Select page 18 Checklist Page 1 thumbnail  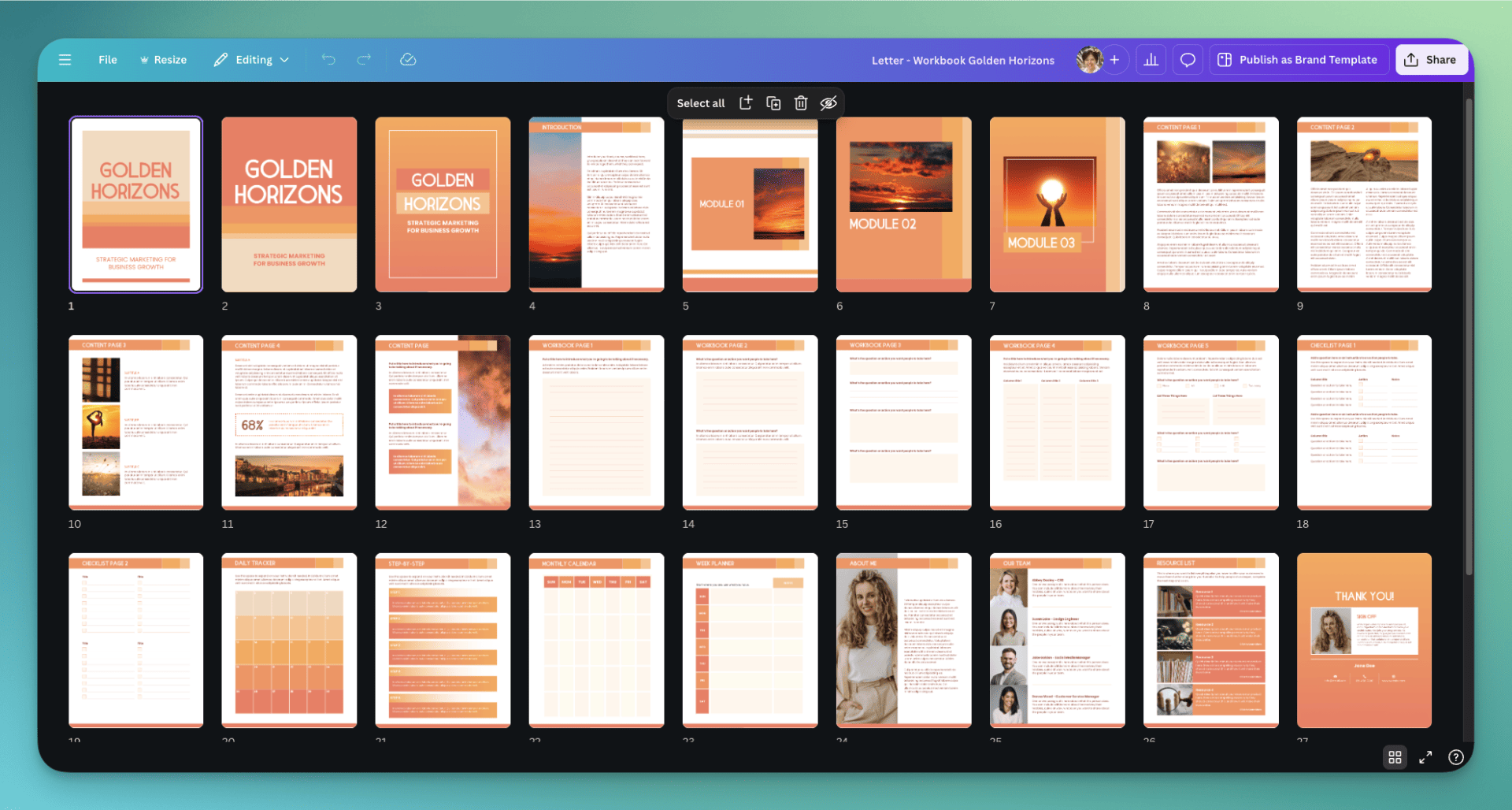coord(1364,422)
